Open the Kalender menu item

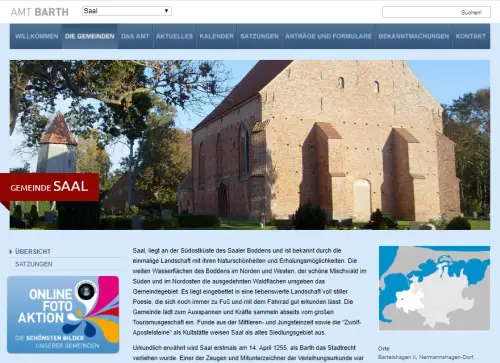(217, 36)
